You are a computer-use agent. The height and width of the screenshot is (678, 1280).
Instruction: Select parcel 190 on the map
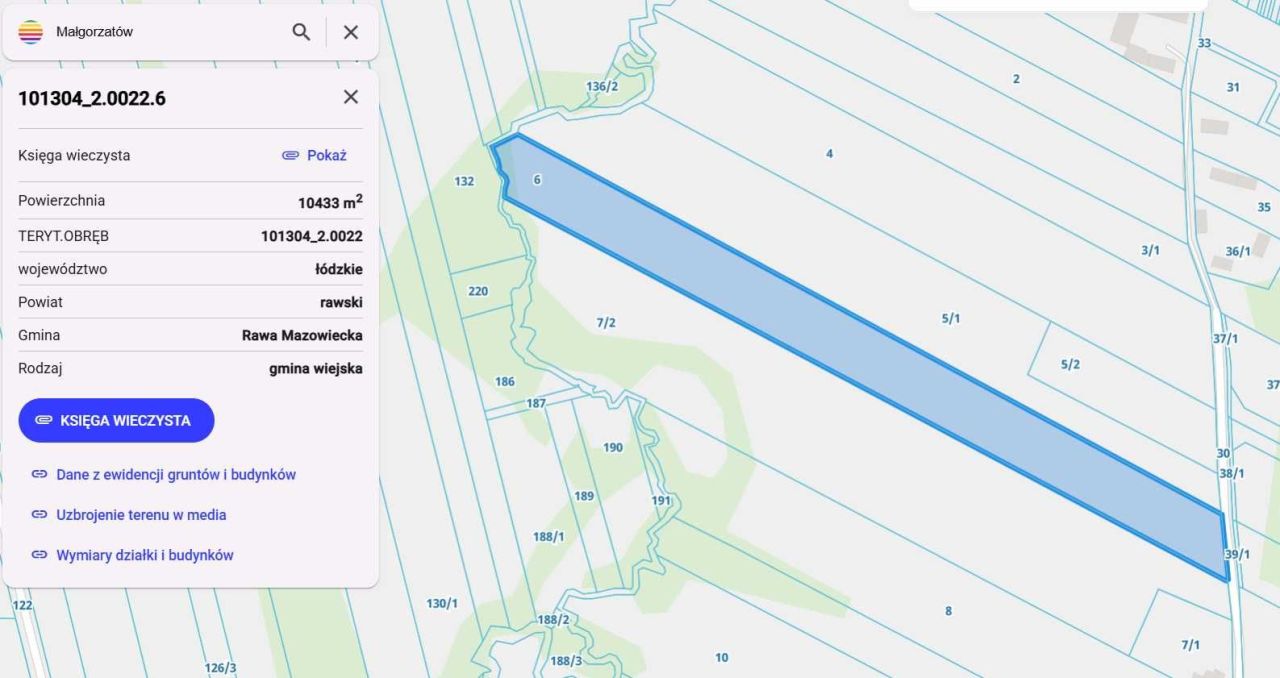pyautogui.click(x=613, y=447)
